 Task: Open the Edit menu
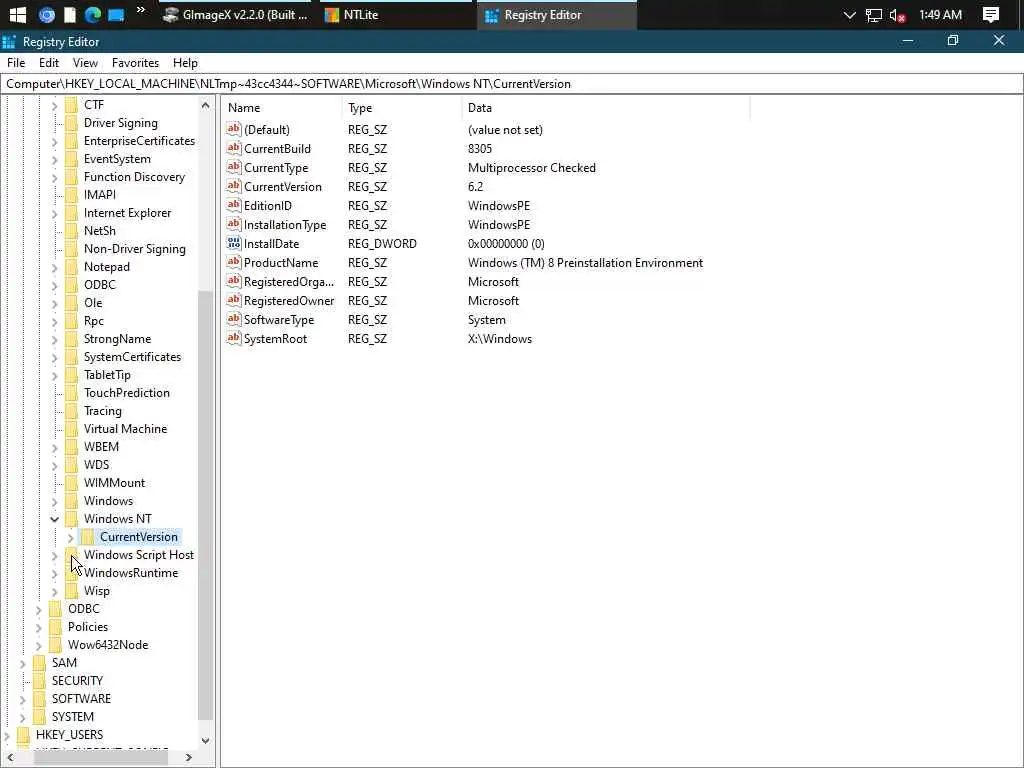[49, 63]
